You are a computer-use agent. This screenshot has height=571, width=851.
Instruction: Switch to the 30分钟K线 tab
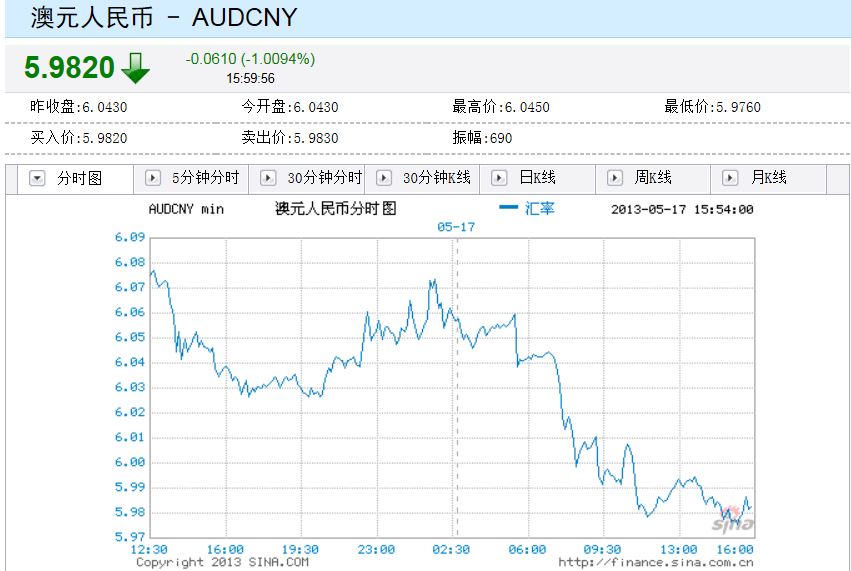(x=422, y=179)
